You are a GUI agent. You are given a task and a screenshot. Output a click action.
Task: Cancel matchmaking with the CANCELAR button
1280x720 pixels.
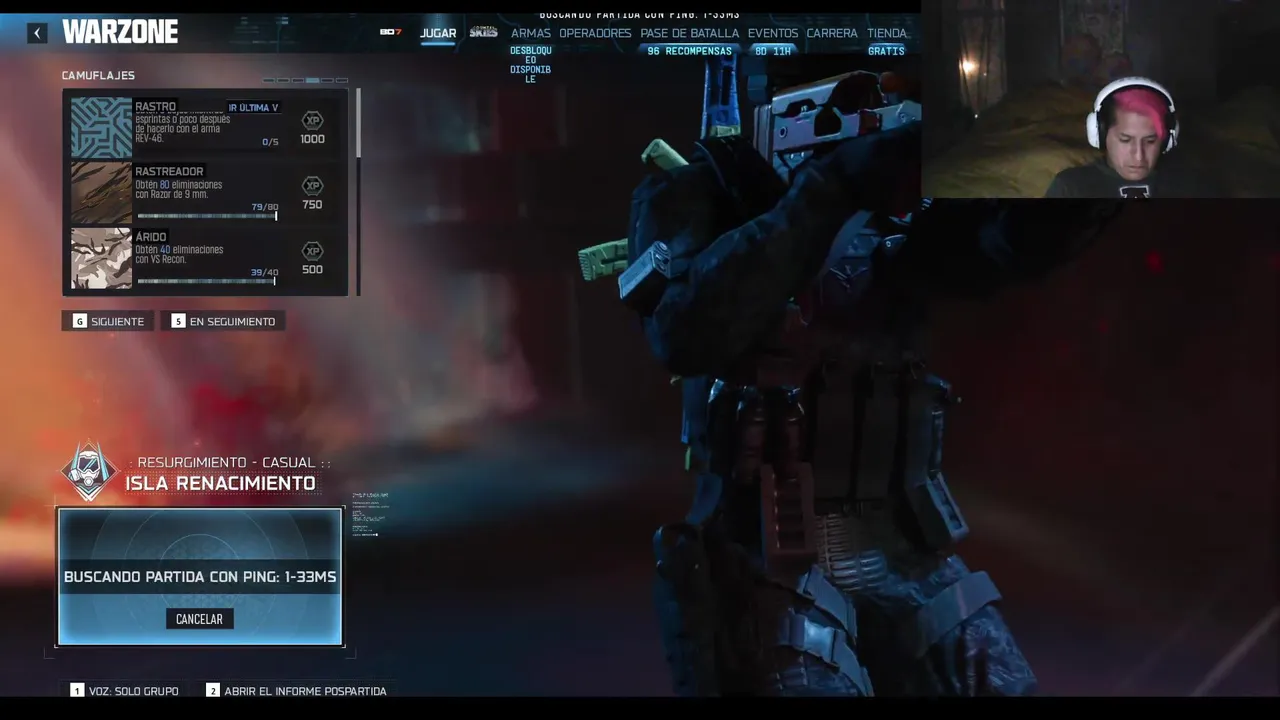tap(199, 619)
